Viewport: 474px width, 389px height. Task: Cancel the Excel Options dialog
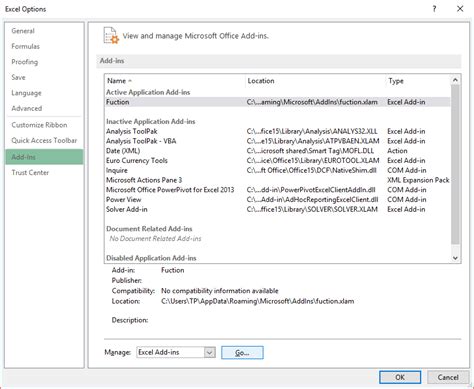click(448, 377)
